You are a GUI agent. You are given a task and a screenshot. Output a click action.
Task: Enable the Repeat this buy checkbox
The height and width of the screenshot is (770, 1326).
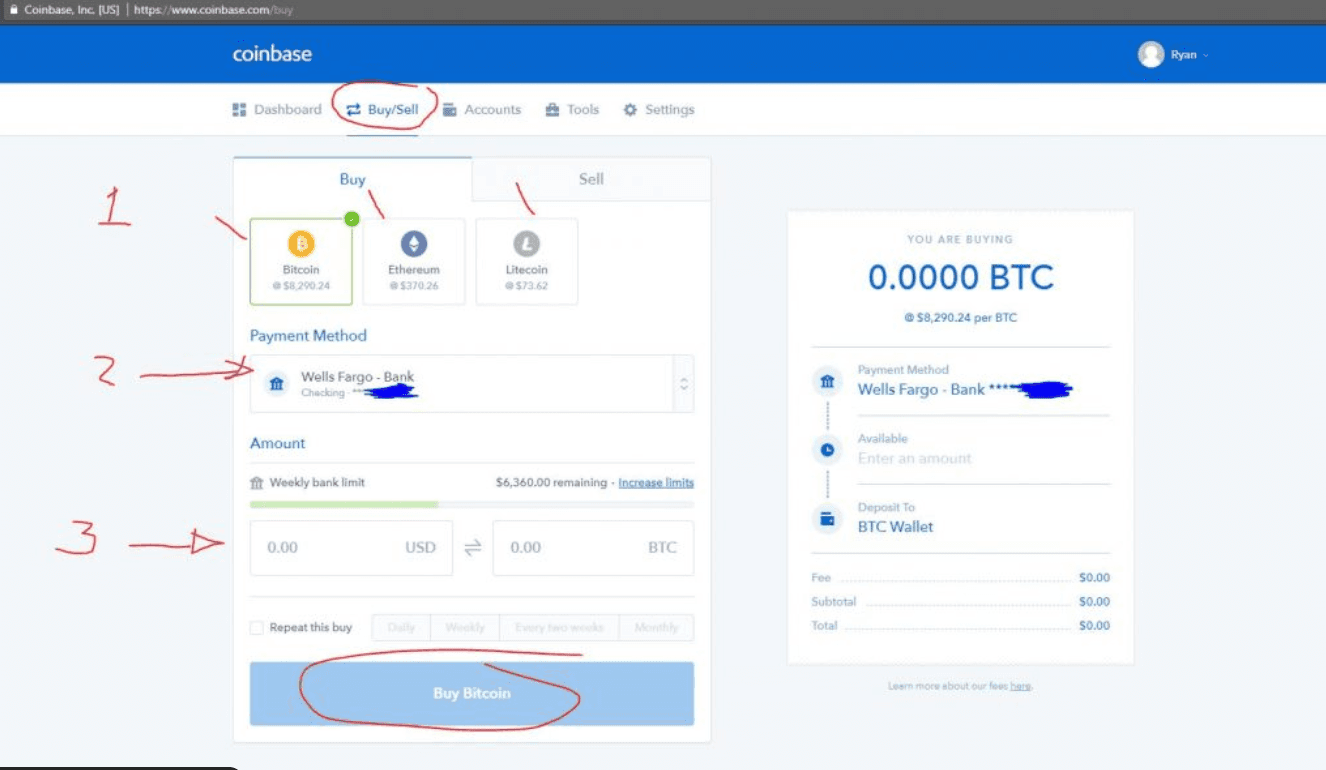point(257,628)
